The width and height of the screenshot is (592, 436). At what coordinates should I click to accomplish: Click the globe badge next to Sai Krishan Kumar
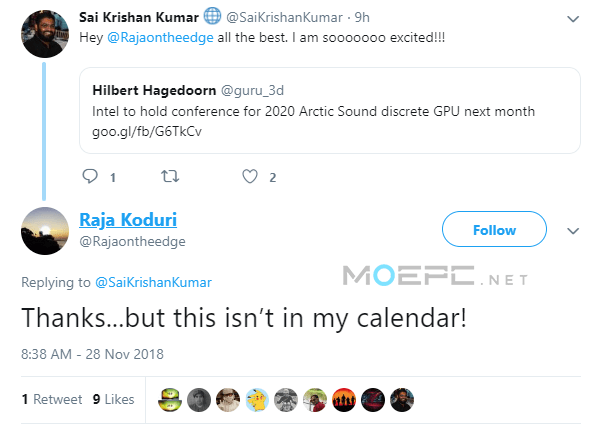[x=212, y=16]
